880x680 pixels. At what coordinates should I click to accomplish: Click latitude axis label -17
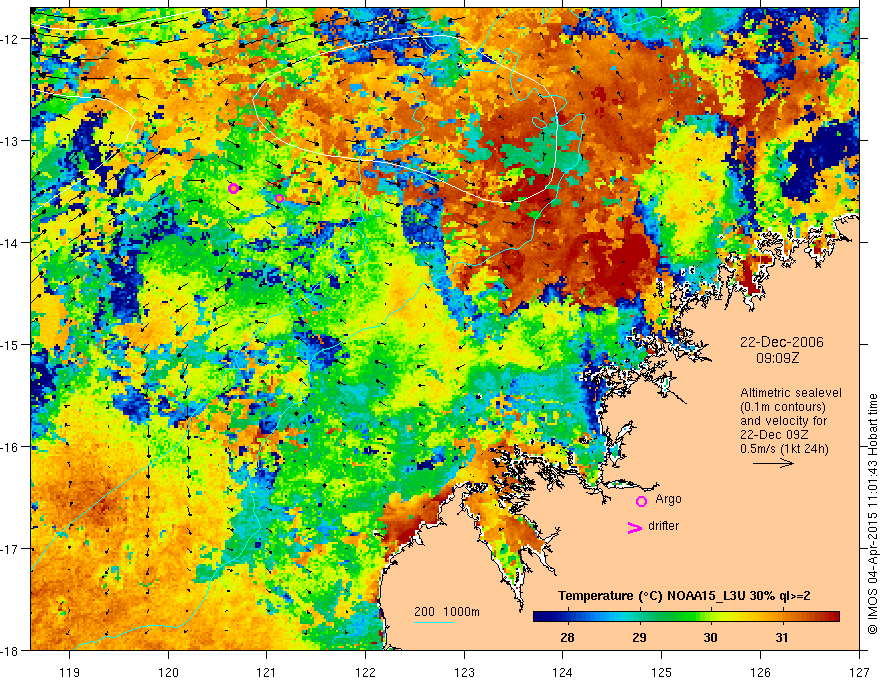point(11,549)
